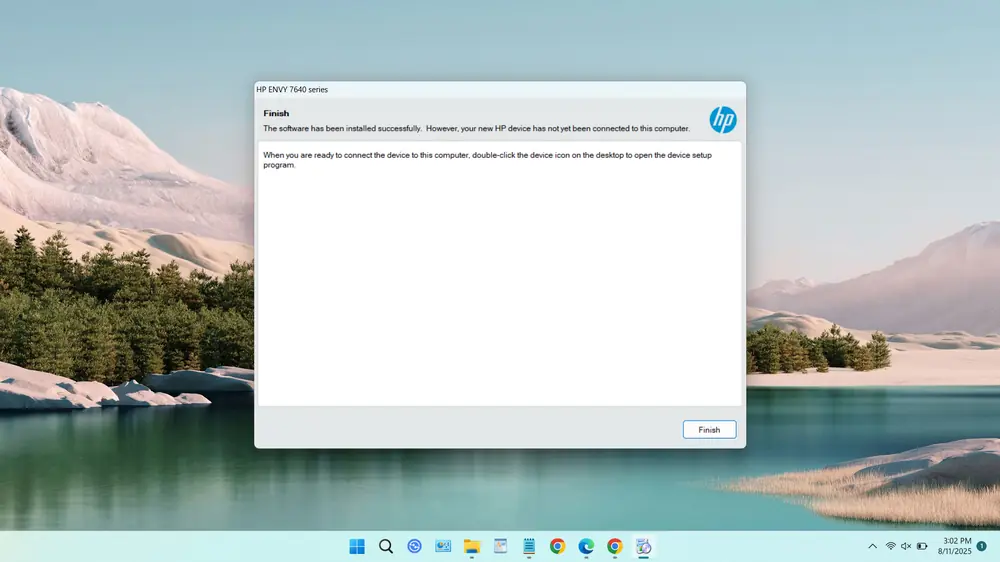Open the Notepad icon on the taskbar
The width and height of the screenshot is (1000, 562).
pos(529,546)
